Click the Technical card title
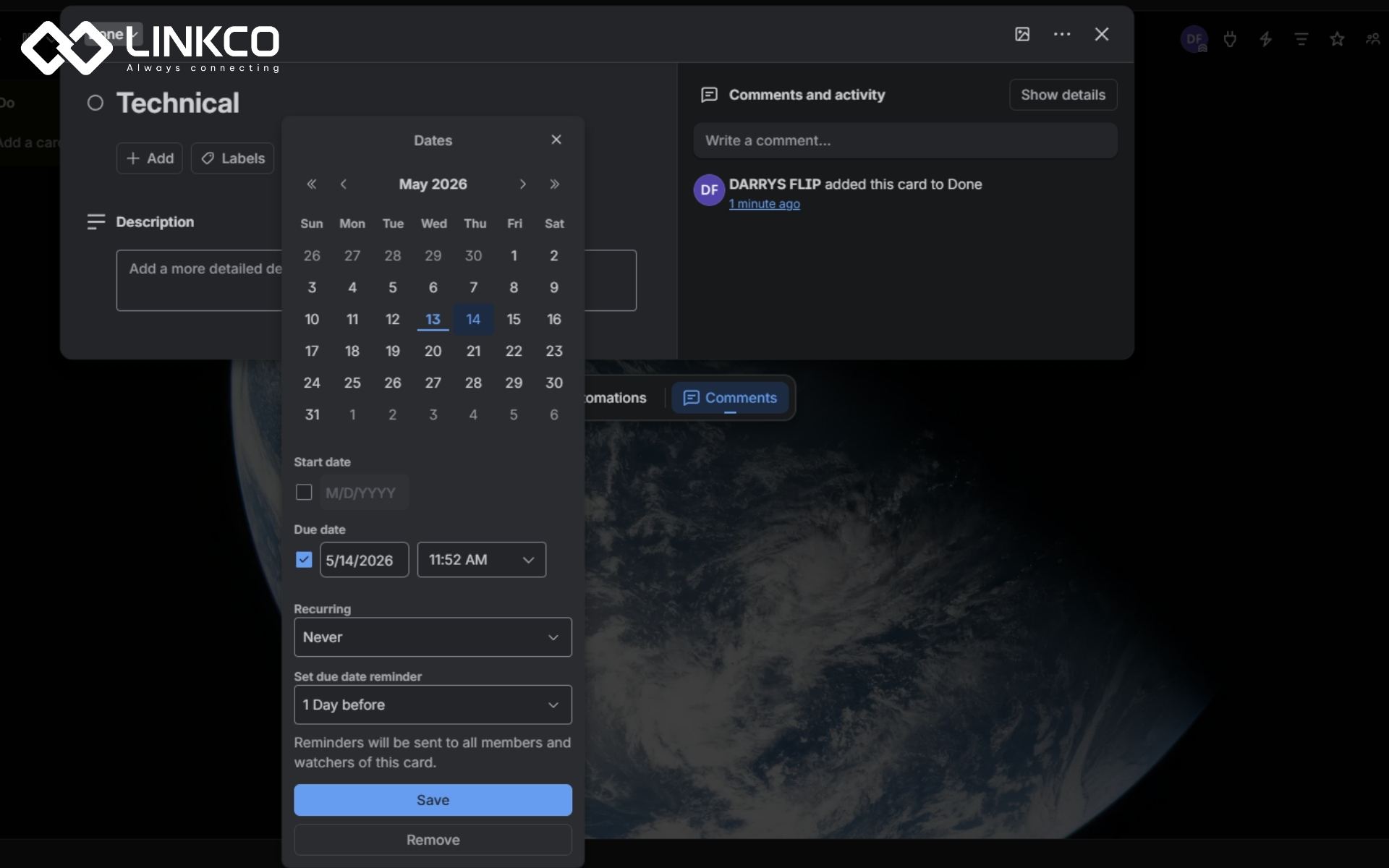 click(178, 103)
